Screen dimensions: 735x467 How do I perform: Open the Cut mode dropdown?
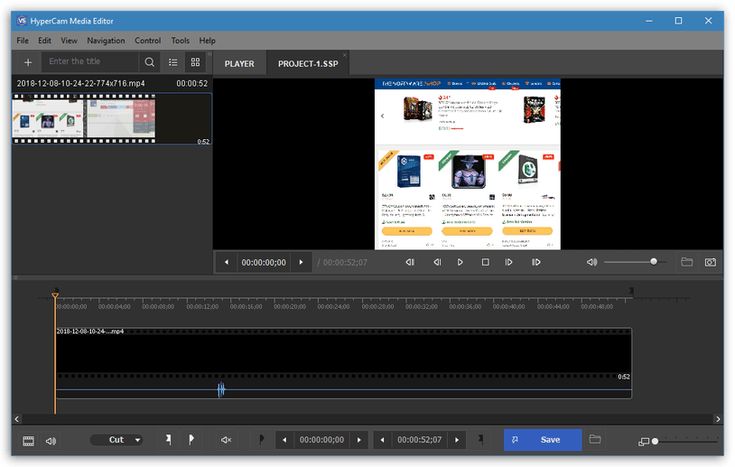(117, 440)
